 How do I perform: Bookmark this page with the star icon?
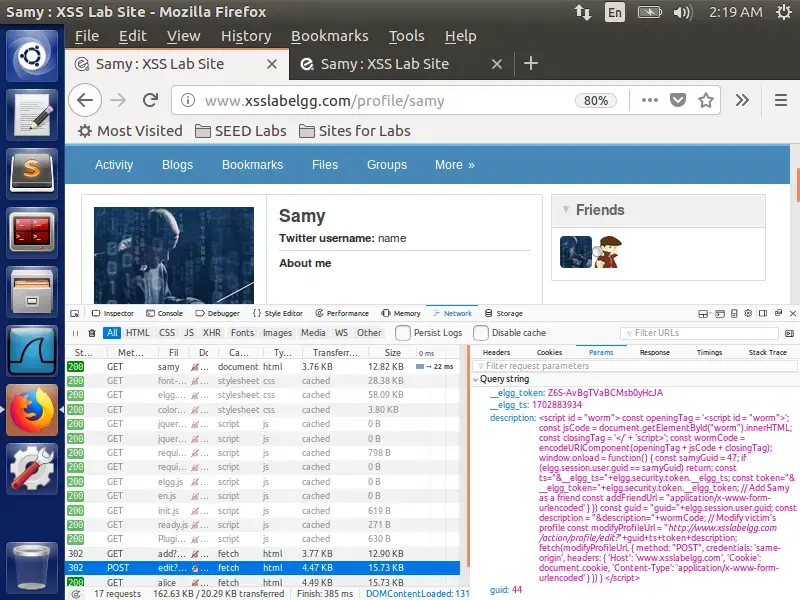click(706, 100)
